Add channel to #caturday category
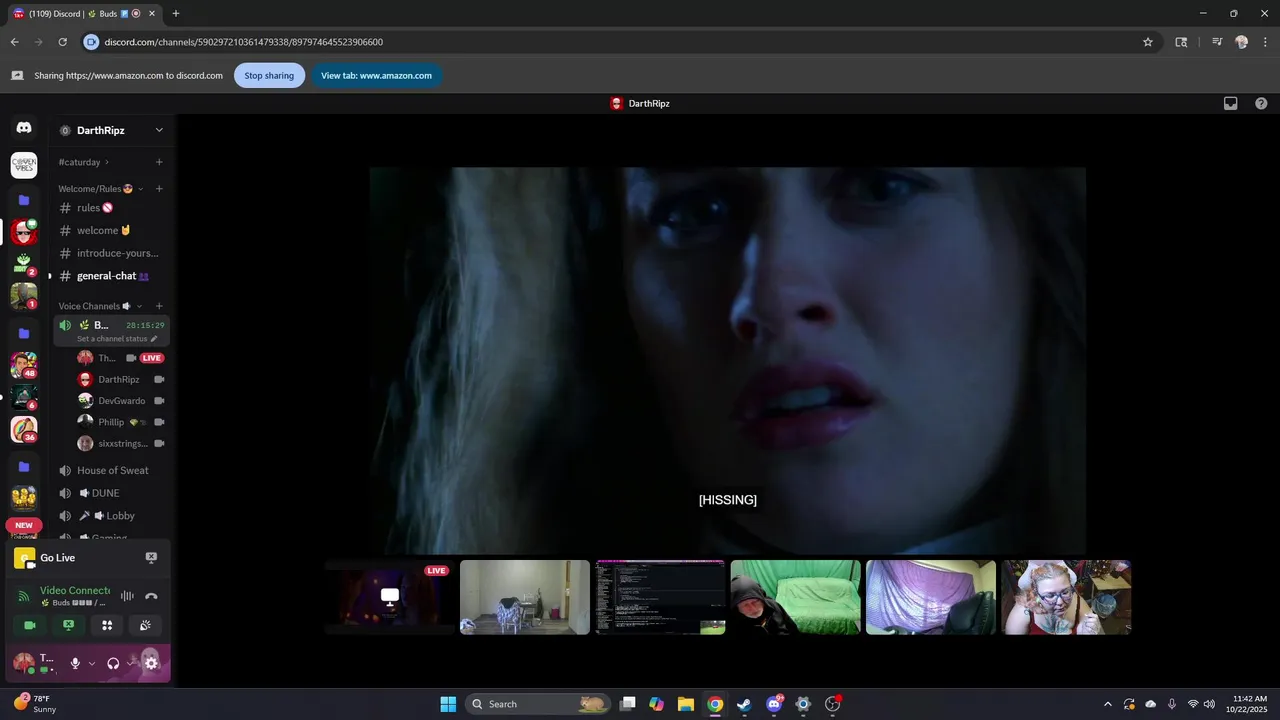Viewport: 1280px width, 720px height. 159,162
